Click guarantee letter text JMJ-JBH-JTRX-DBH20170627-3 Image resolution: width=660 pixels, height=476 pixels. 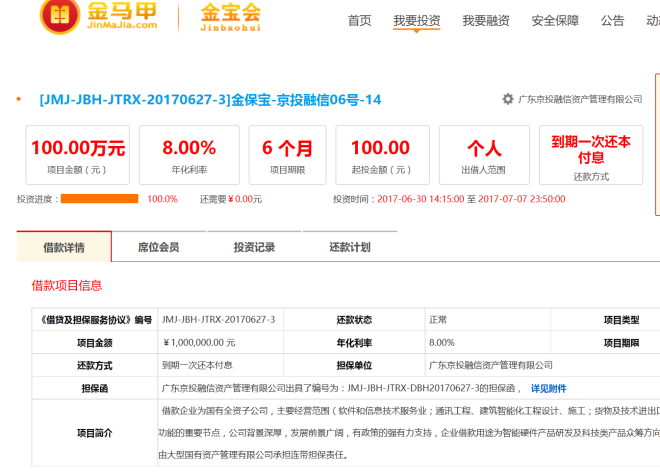click(x=414, y=388)
